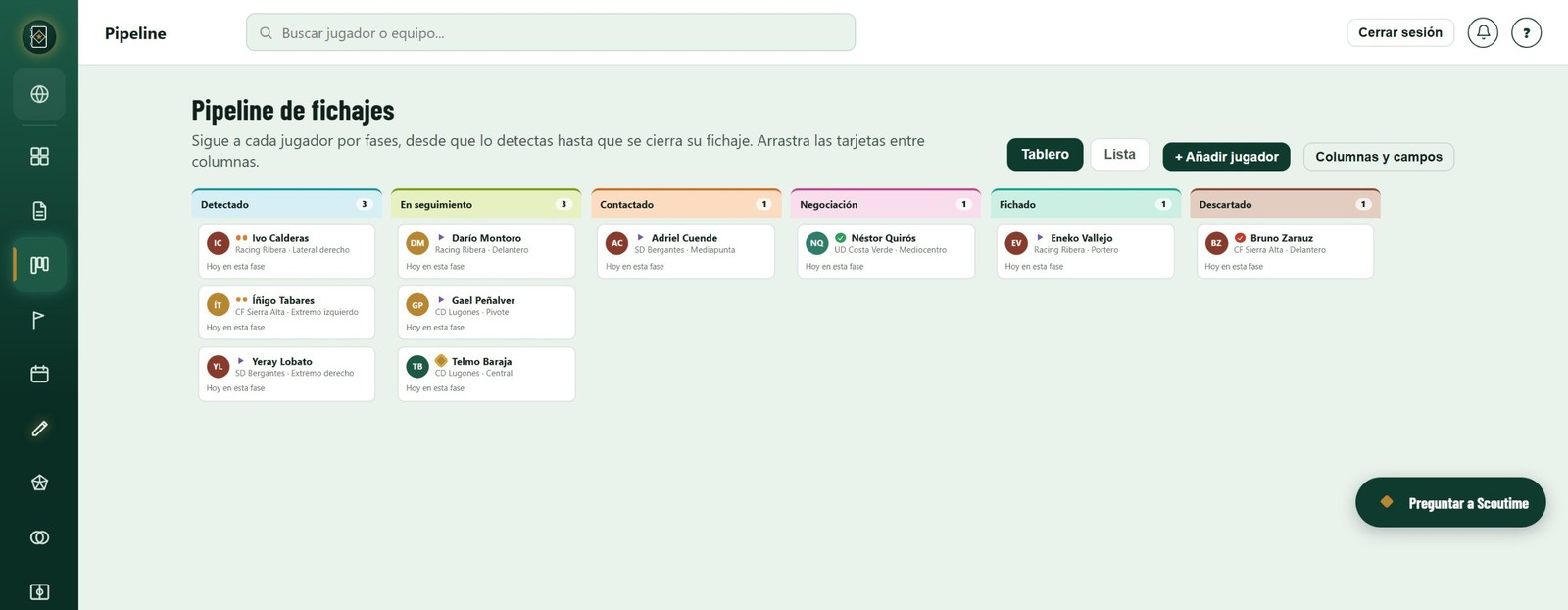This screenshot has height=610, width=1568.
Task: Click the ÍT avatar of Íñigo Tabares
Action: (x=218, y=305)
